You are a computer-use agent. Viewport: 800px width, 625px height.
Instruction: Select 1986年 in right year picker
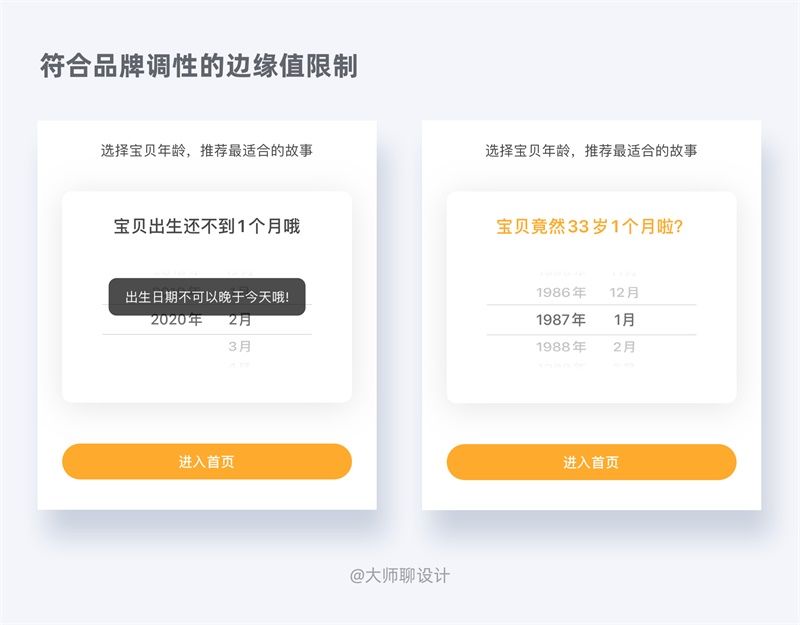click(x=561, y=292)
